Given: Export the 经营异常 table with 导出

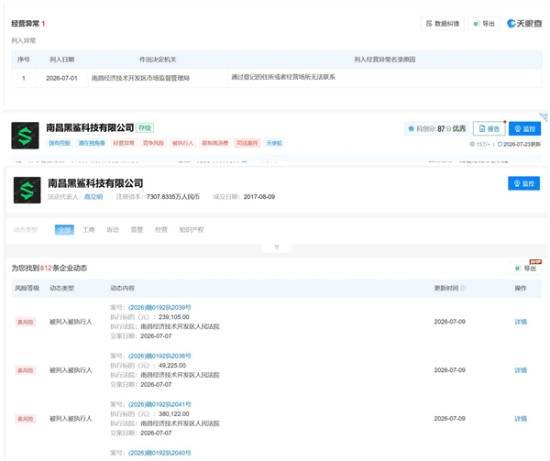Looking at the screenshot, I should coord(484,24).
